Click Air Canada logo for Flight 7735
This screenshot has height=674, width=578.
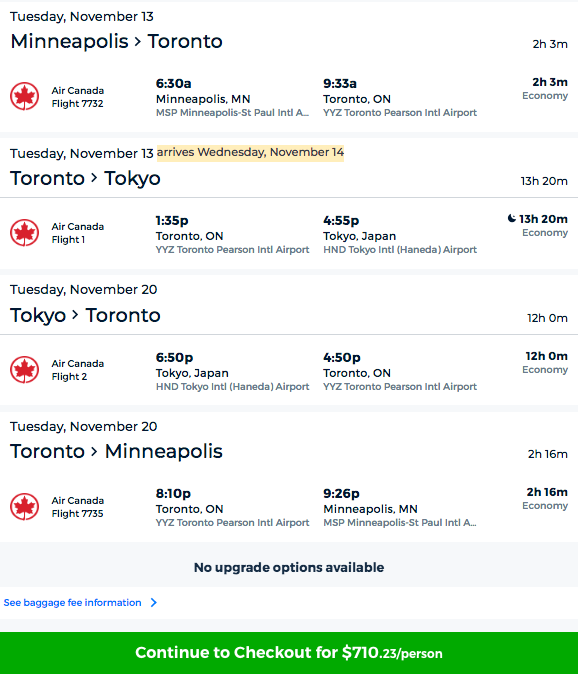[x=24, y=506]
